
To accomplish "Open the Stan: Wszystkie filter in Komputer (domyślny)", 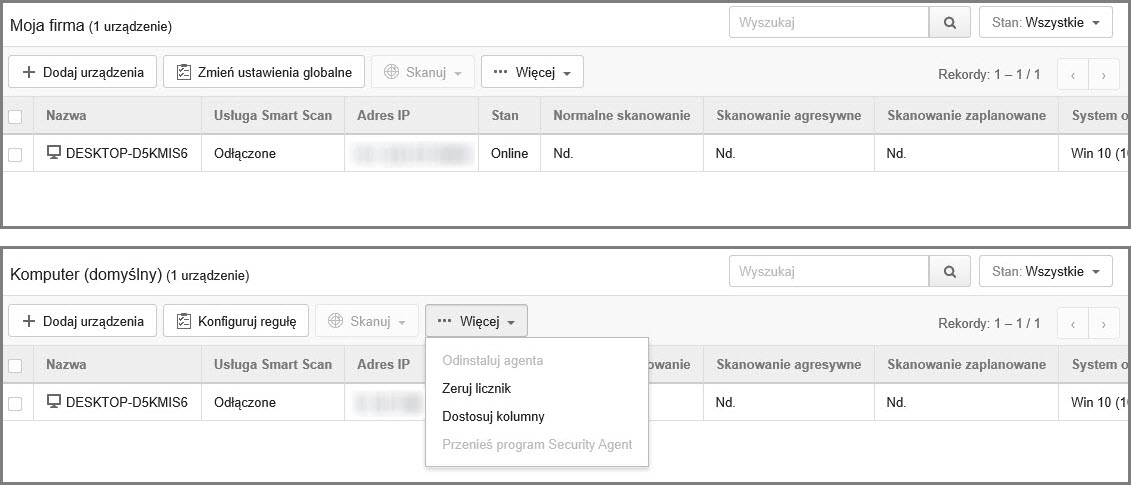I will (x=1046, y=271).
